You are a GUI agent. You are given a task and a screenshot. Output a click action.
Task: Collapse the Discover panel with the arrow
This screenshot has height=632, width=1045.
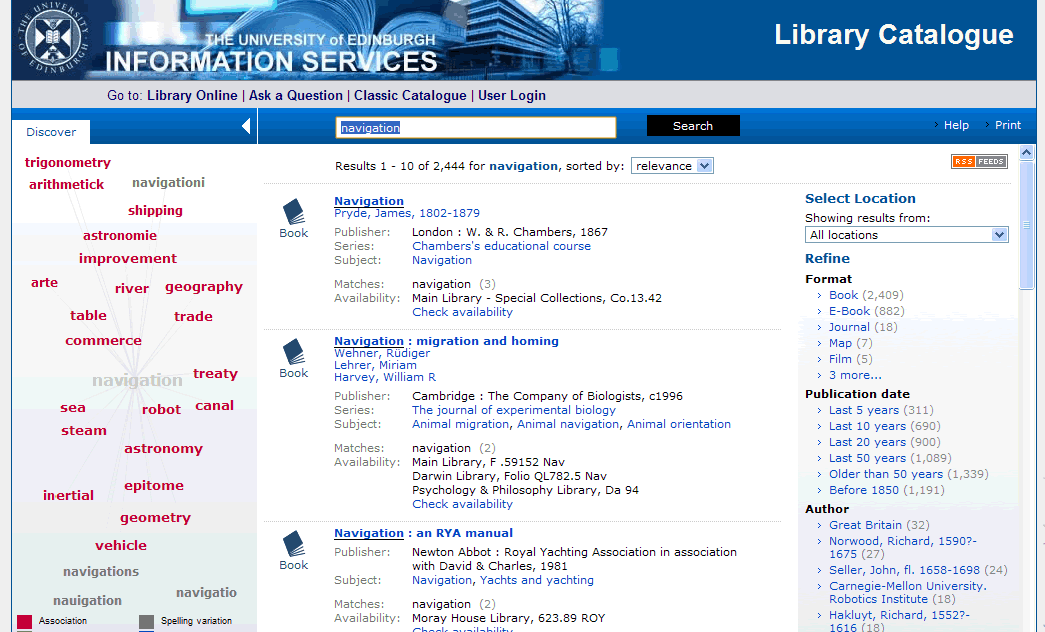246,126
